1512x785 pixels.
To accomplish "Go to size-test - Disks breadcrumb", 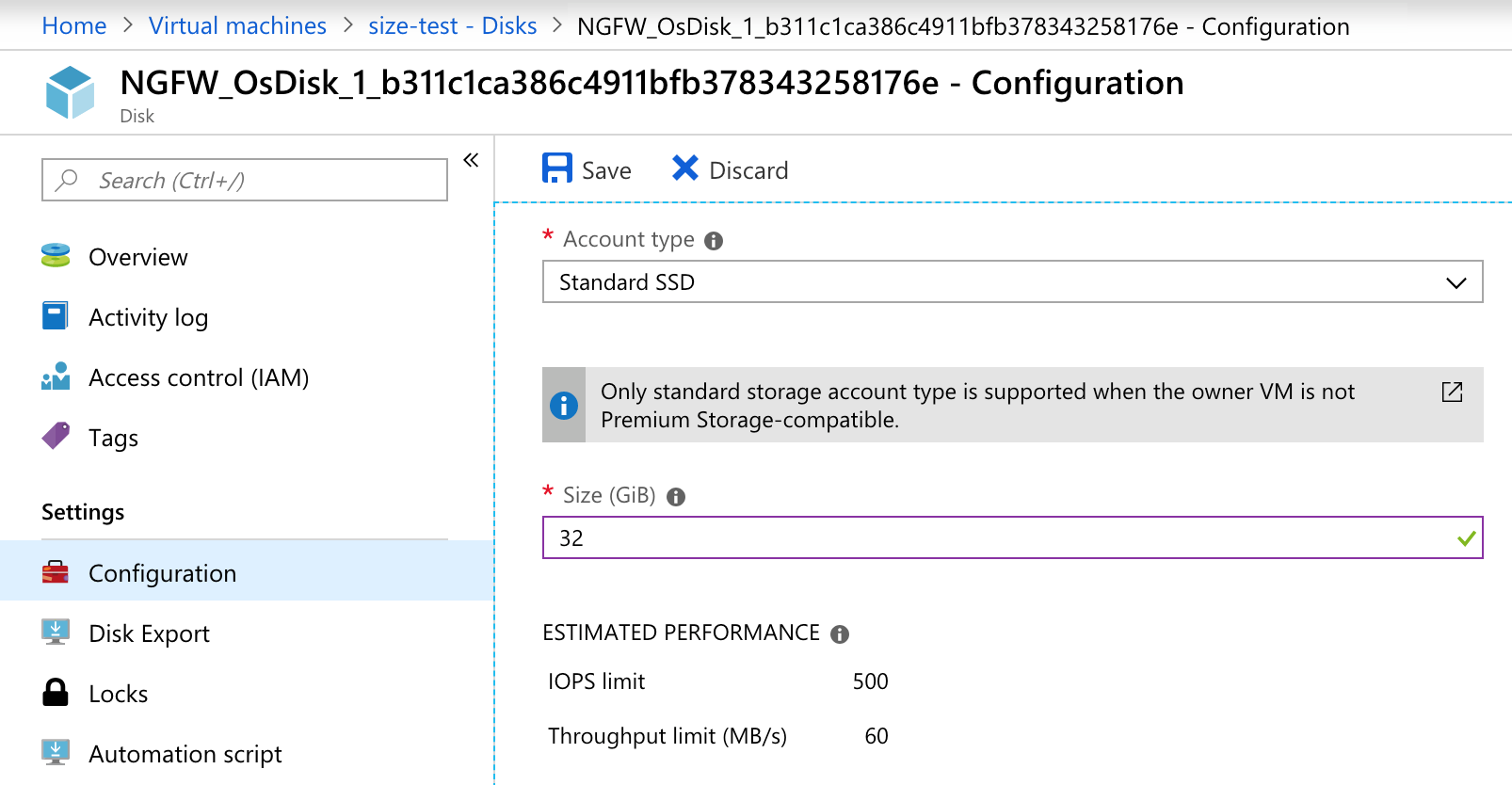I will point(453,25).
